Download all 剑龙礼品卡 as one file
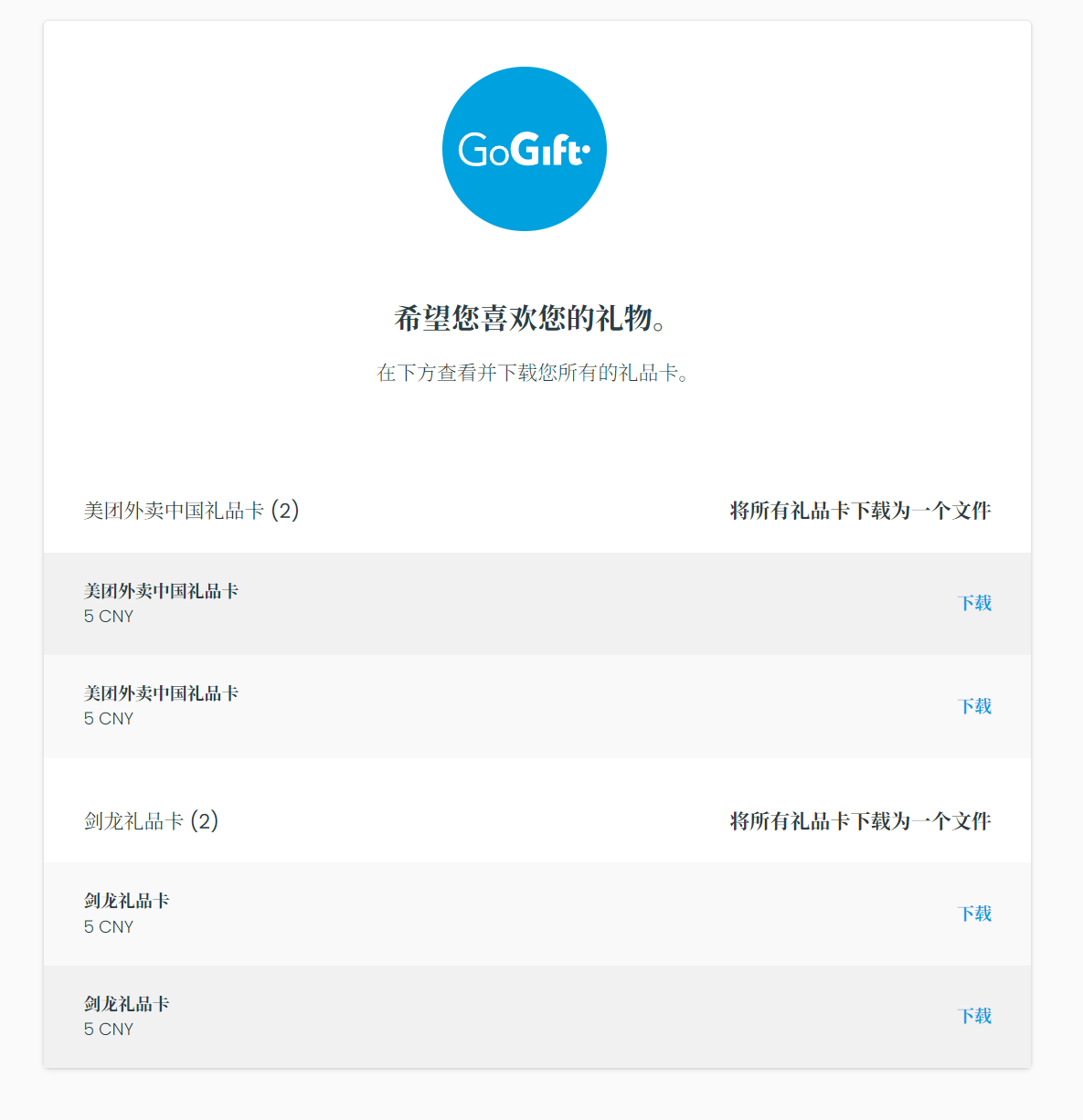This screenshot has height=1120, width=1083. coord(860,821)
